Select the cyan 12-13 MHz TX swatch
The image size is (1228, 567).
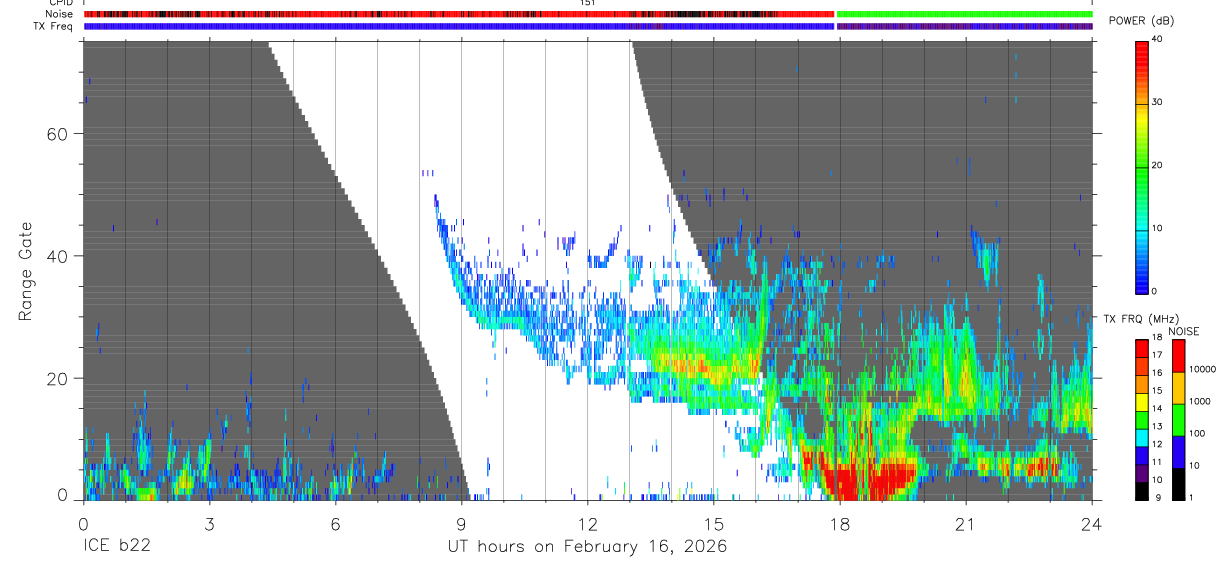tap(1141, 438)
